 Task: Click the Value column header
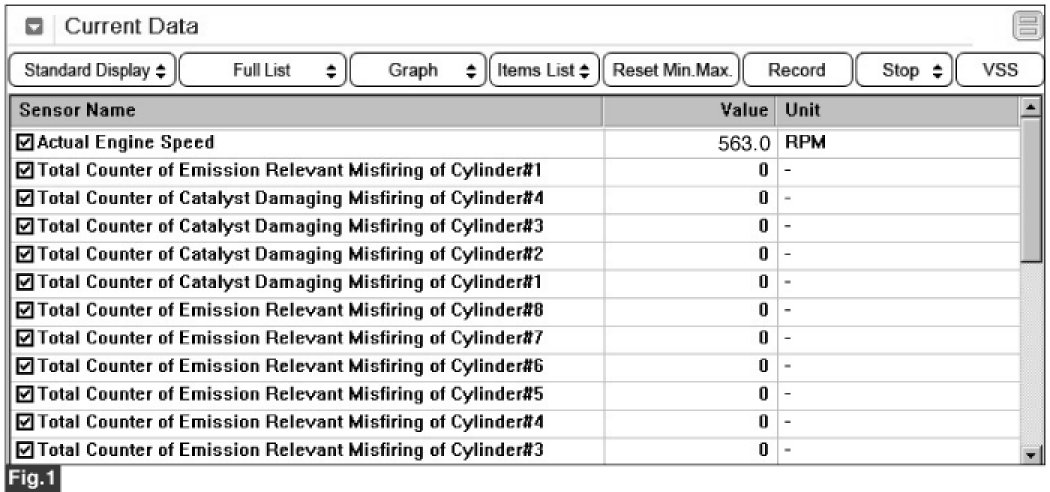tap(689, 109)
